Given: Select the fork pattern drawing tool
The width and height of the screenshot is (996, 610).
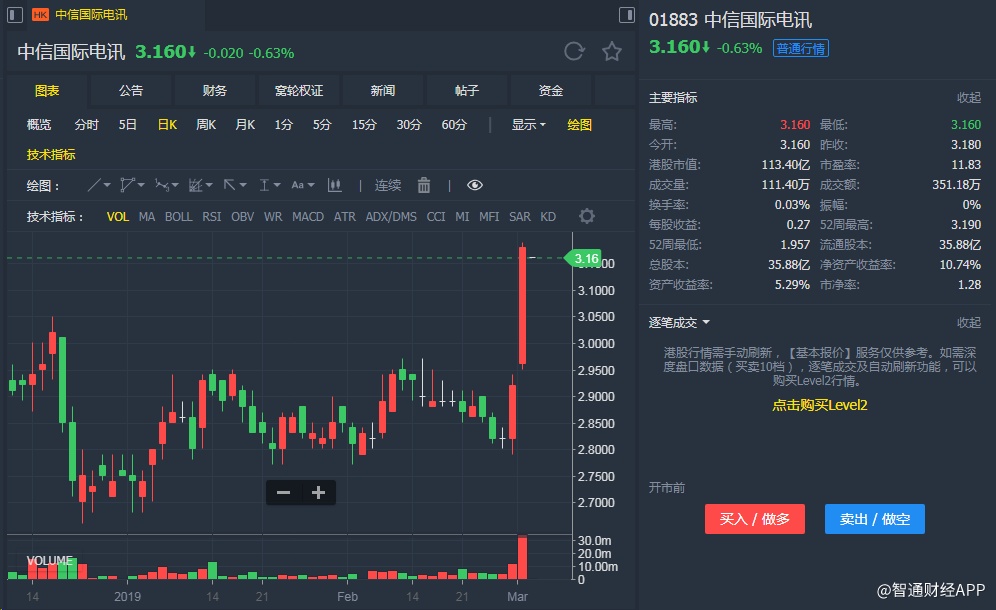Looking at the screenshot, I should [162, 185].
